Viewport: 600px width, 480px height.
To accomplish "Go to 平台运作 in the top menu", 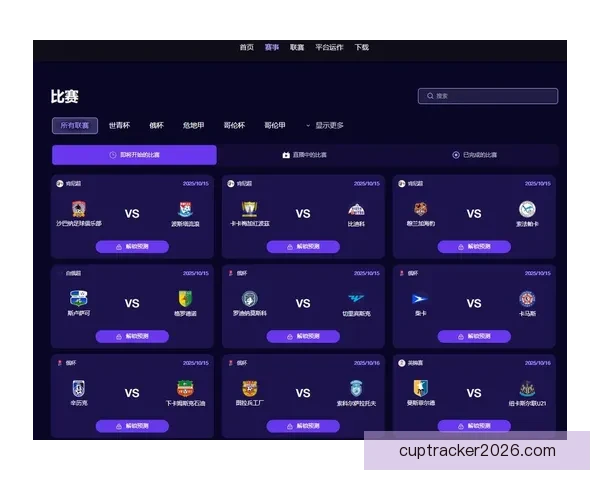I will click(x=329, y=47).
